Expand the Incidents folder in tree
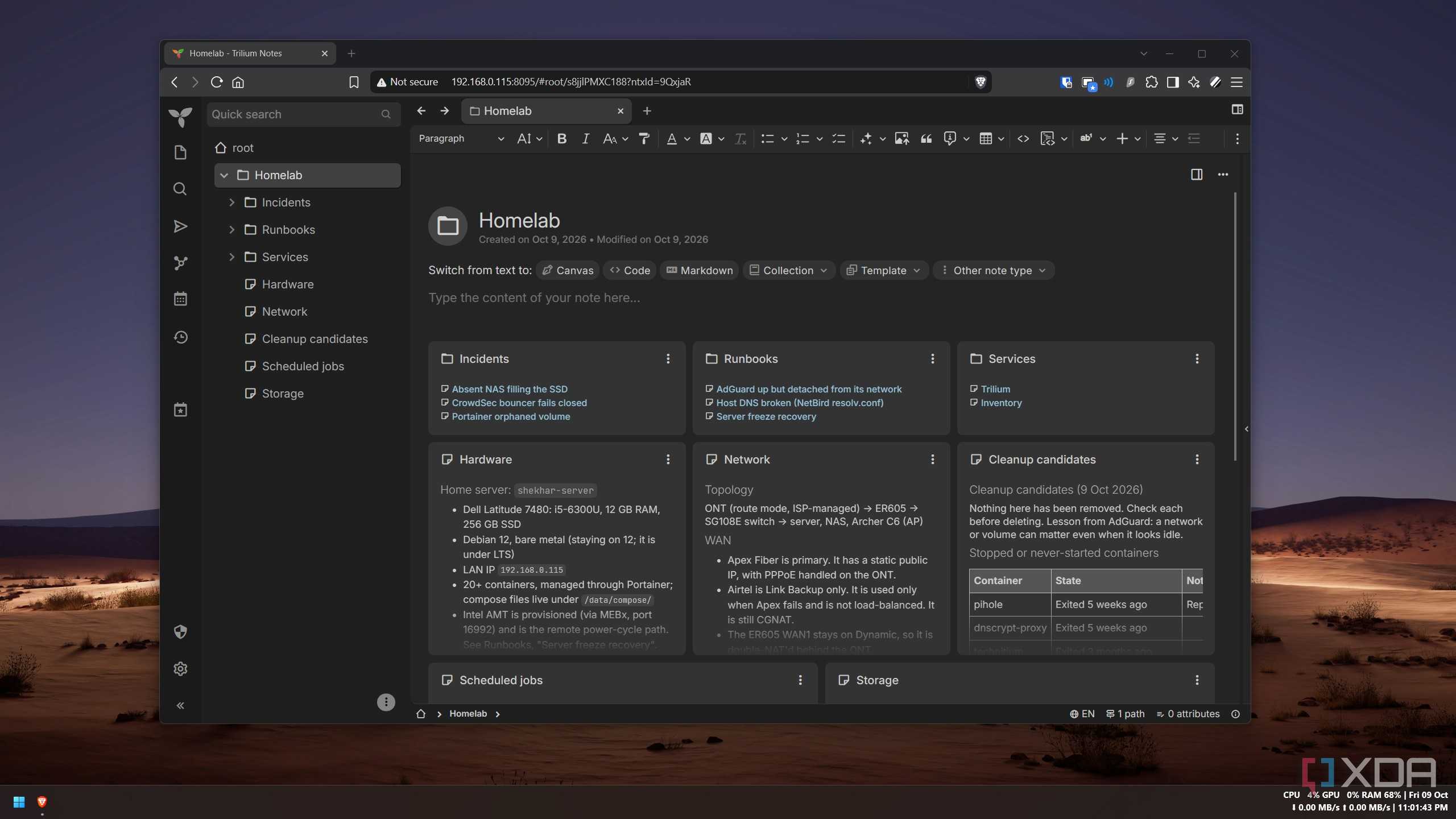 [231, 202]
